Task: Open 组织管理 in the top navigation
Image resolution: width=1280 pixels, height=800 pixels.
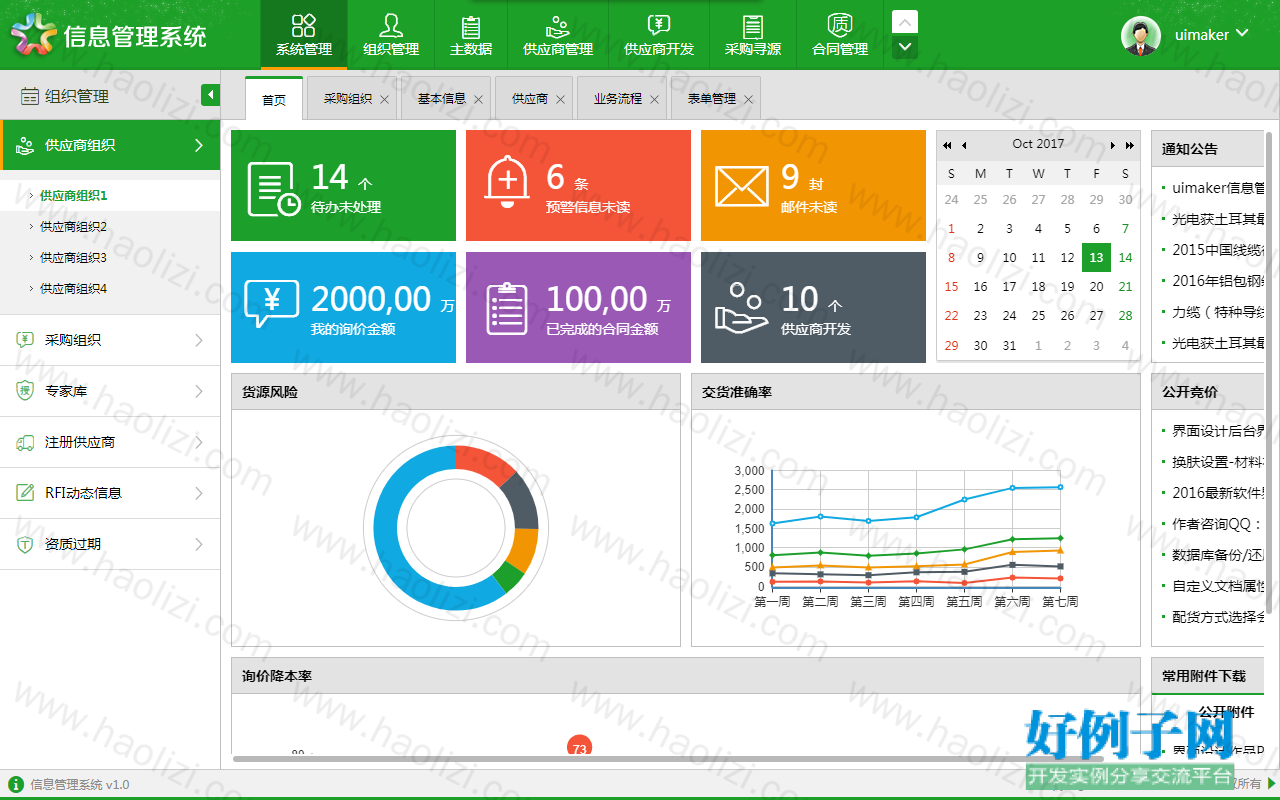Action: 391,34
